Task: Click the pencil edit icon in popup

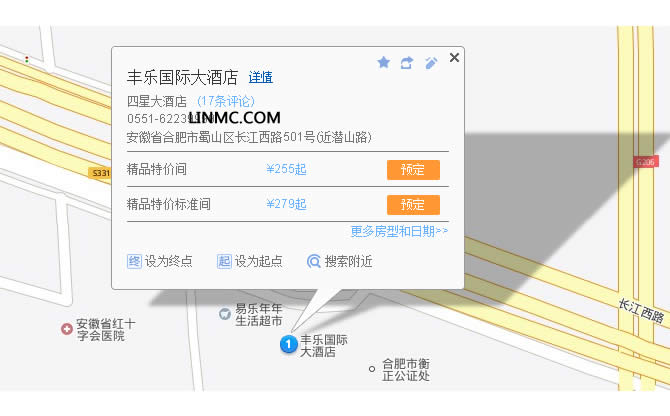Action: pos(431,63)
